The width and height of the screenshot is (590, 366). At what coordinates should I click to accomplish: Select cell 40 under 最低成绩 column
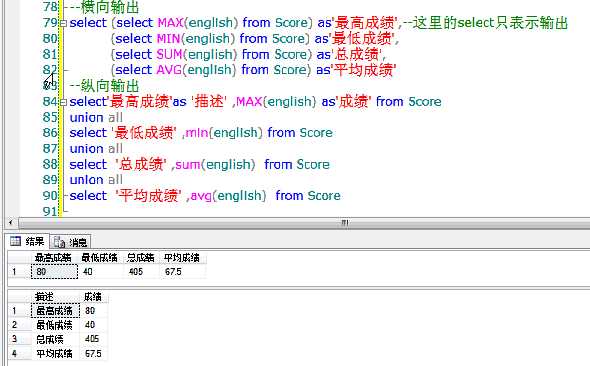point(100,272)
